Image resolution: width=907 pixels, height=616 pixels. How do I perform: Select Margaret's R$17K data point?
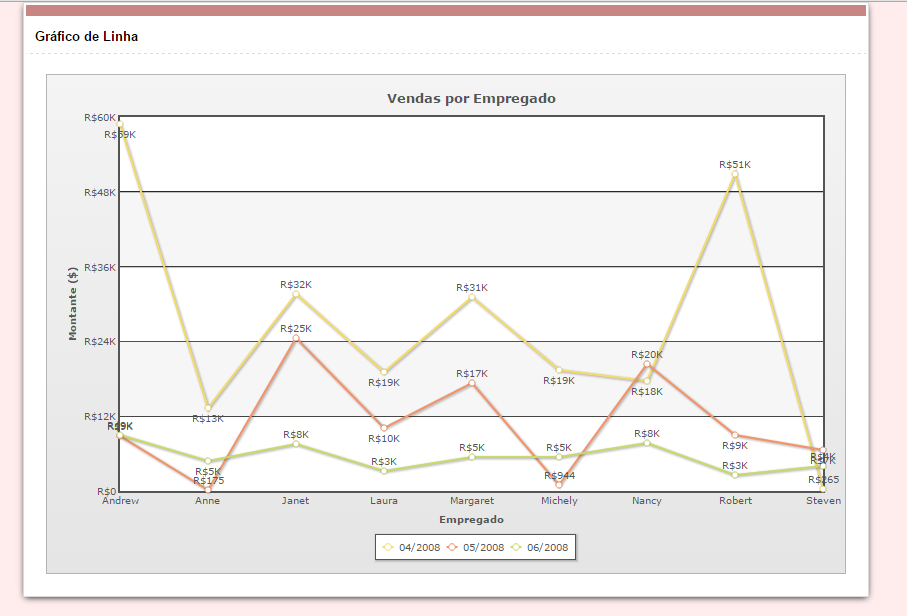click(x=472, y=384)
